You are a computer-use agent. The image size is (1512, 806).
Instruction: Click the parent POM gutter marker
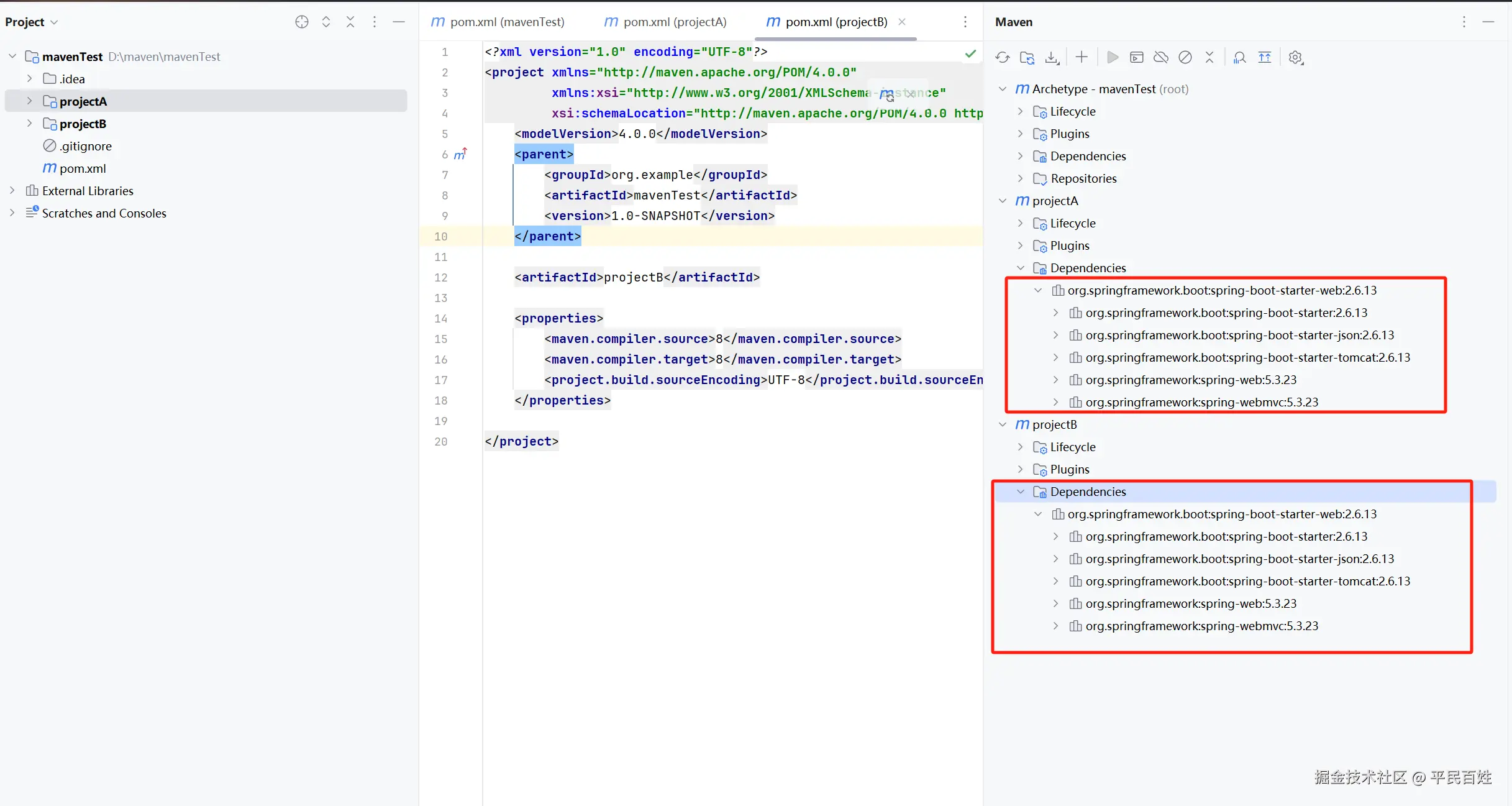(460, 154)
